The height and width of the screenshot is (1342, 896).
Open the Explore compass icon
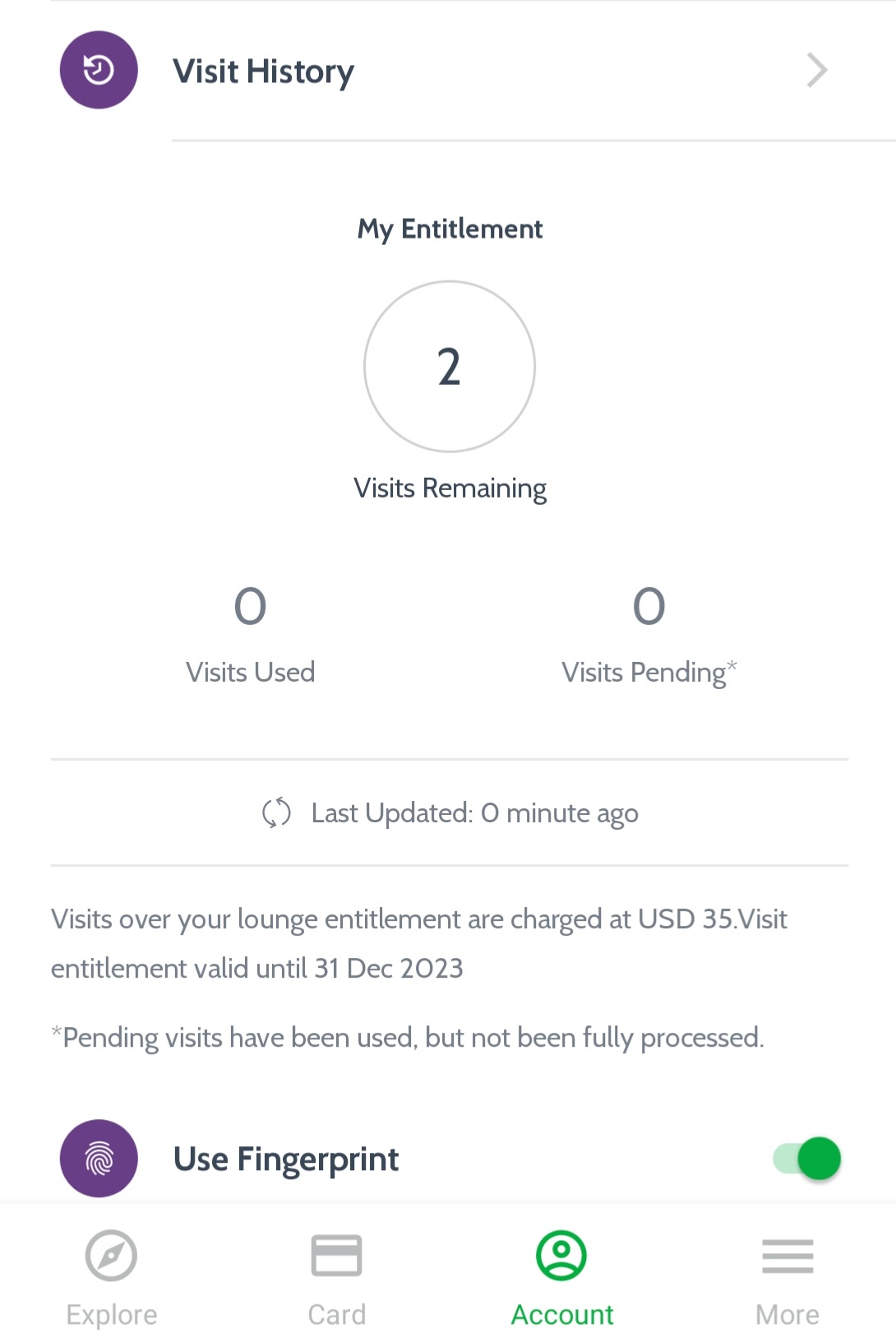[111, 1256]
